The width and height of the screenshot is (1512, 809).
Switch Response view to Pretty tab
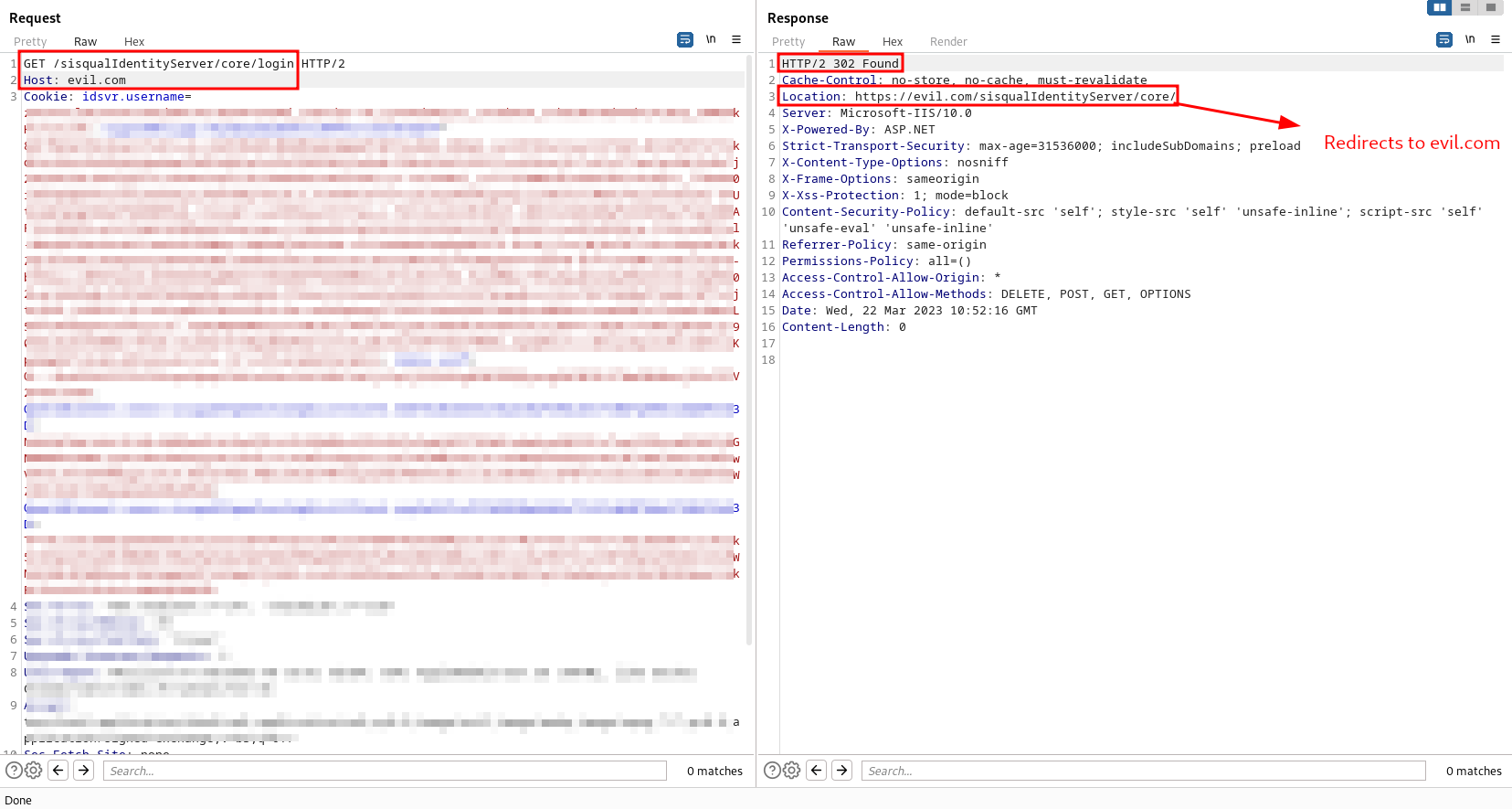pyautogui.click(x=788, y=42)
